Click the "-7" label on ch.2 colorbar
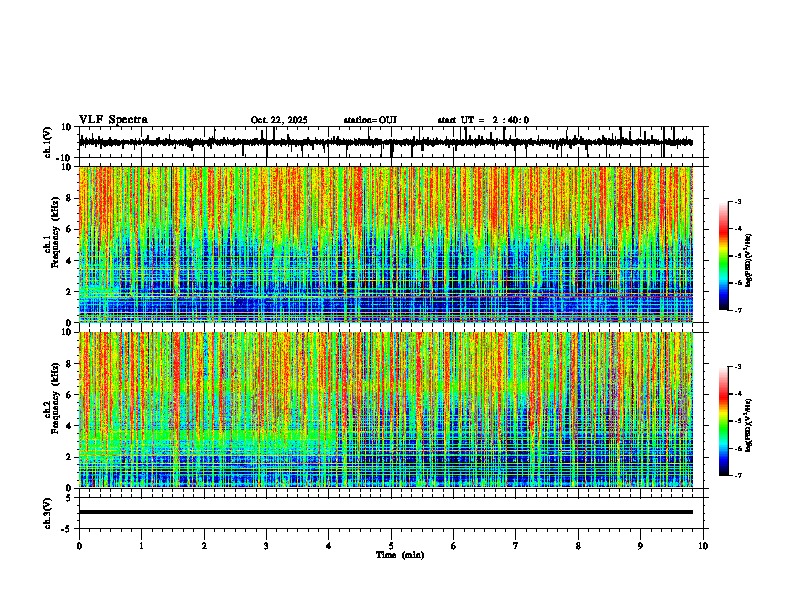This screenshot has width=792, height=612. pyautogui.click(x=737, y=475)
